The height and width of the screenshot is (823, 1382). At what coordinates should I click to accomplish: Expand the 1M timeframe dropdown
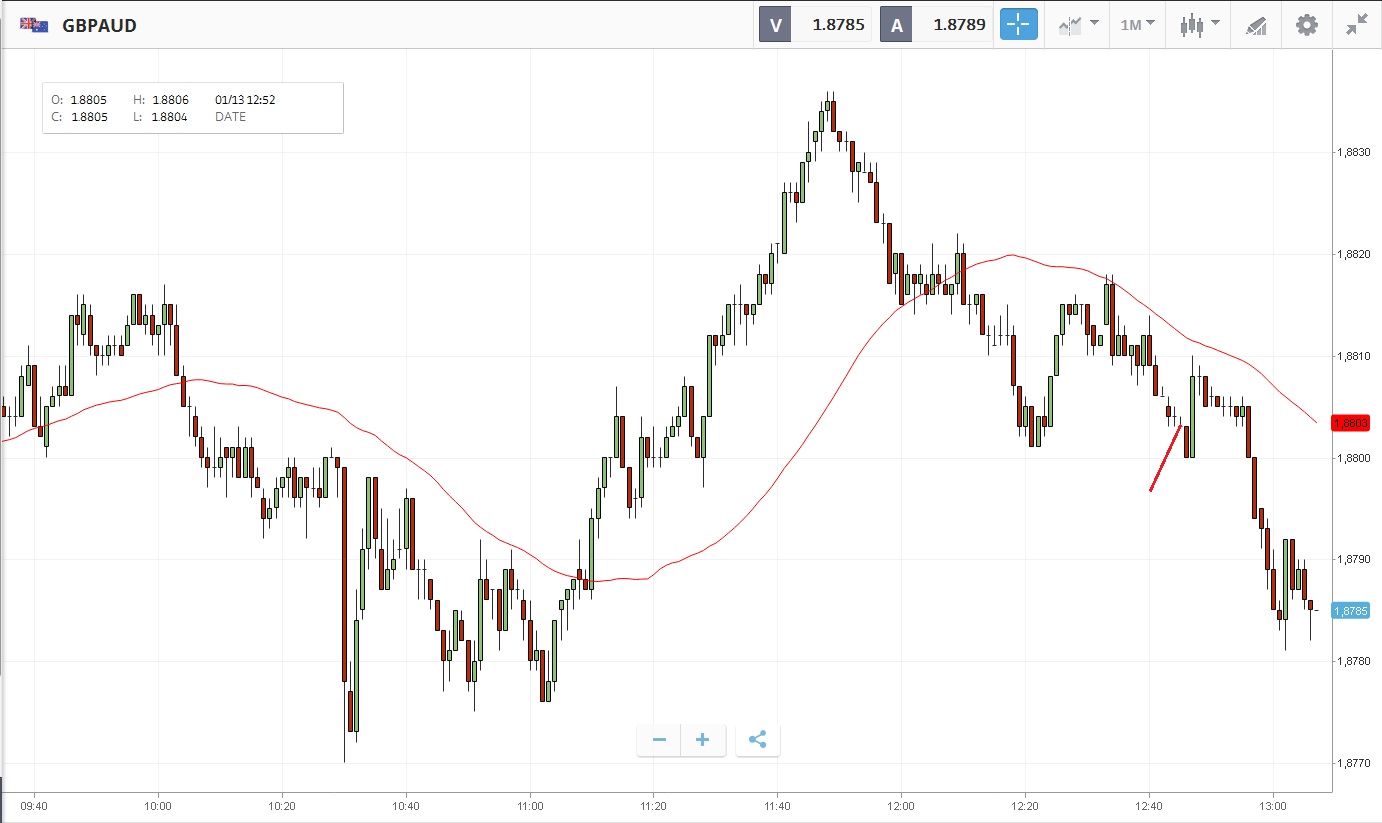1137,25
